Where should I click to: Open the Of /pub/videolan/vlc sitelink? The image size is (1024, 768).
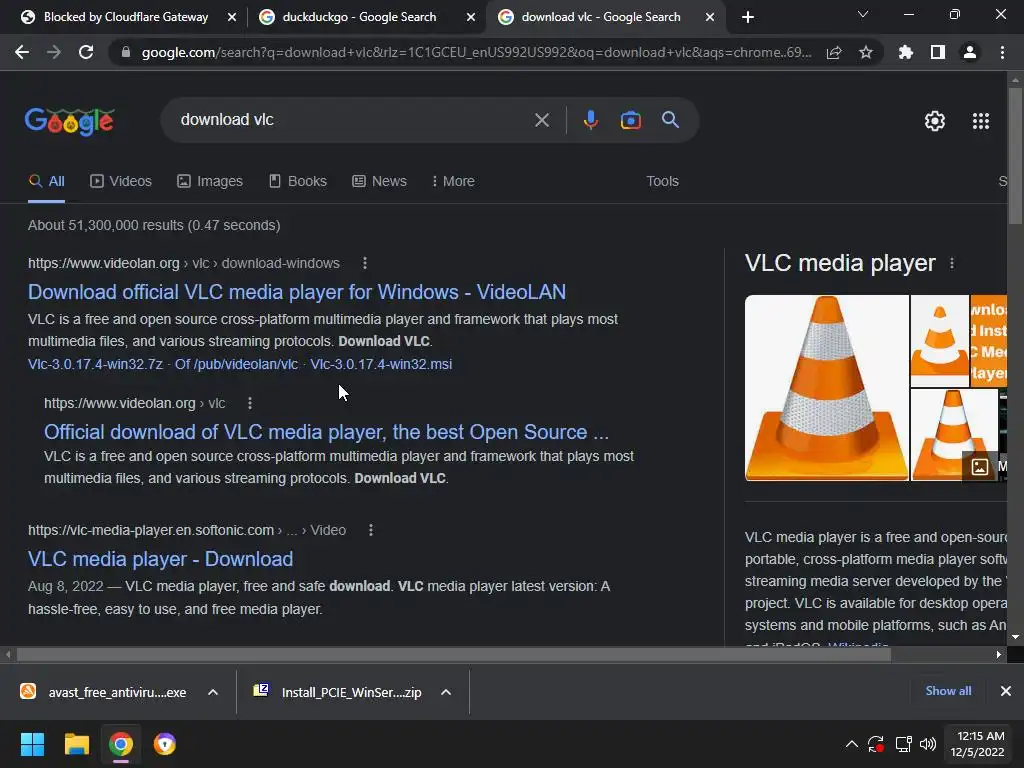[236, 364]
